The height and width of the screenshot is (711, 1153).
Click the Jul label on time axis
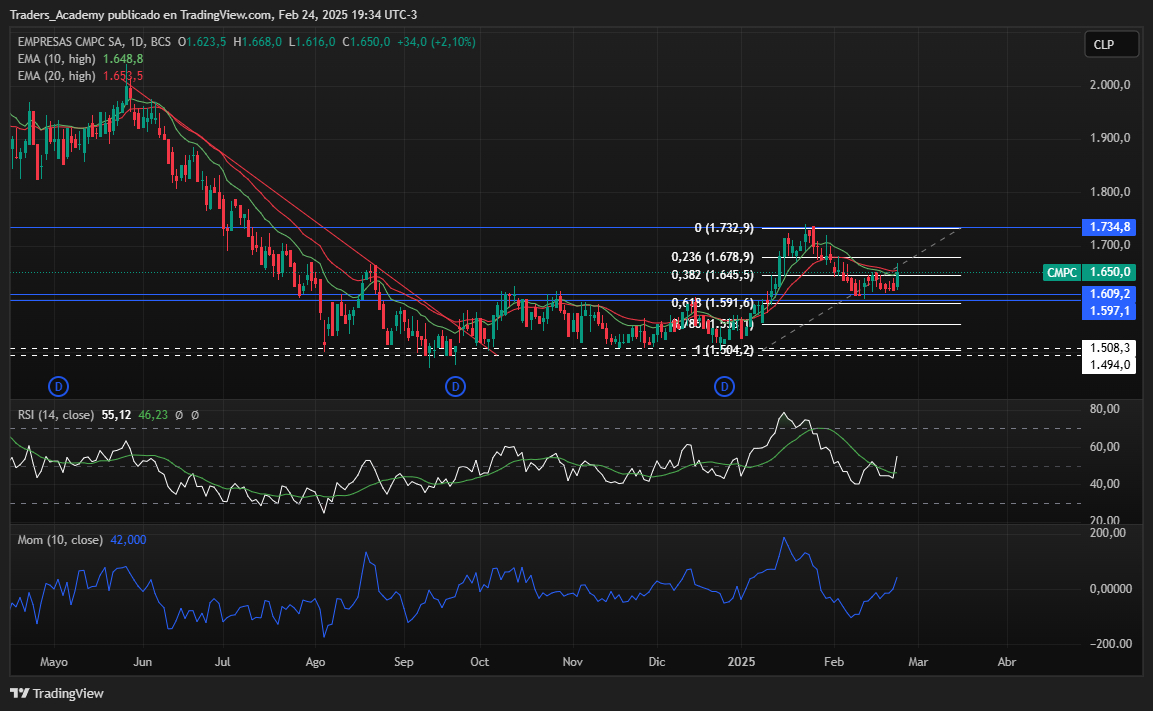[x=222, y=662]
